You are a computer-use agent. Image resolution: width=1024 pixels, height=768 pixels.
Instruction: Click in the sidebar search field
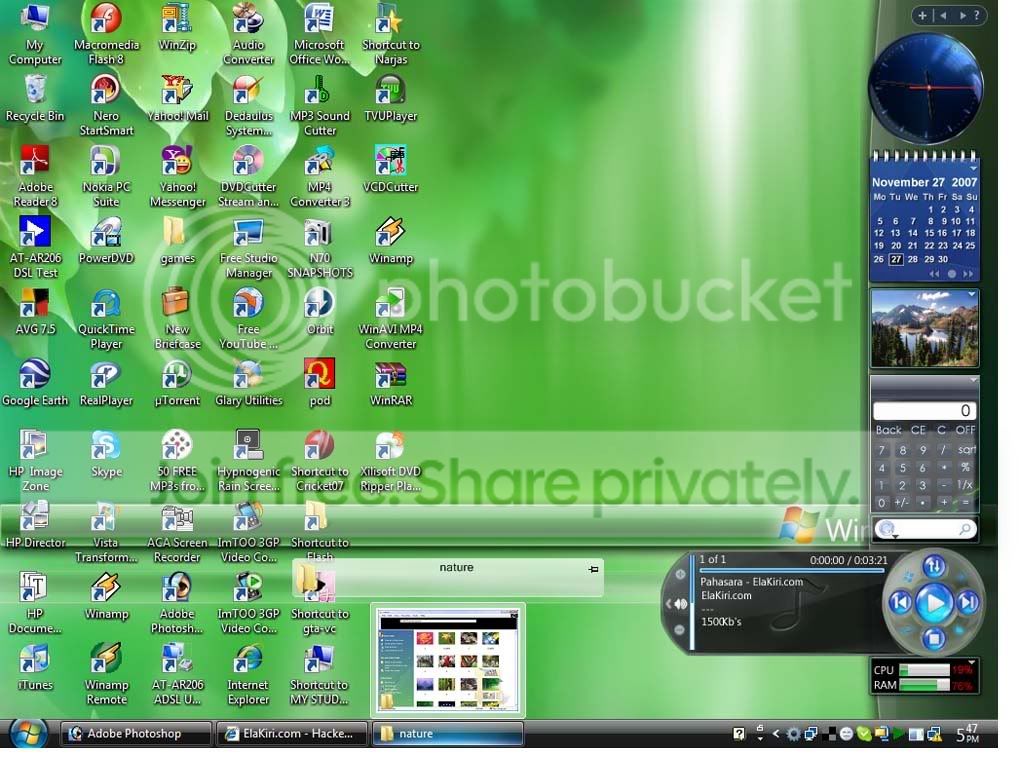tap(926, 529)
